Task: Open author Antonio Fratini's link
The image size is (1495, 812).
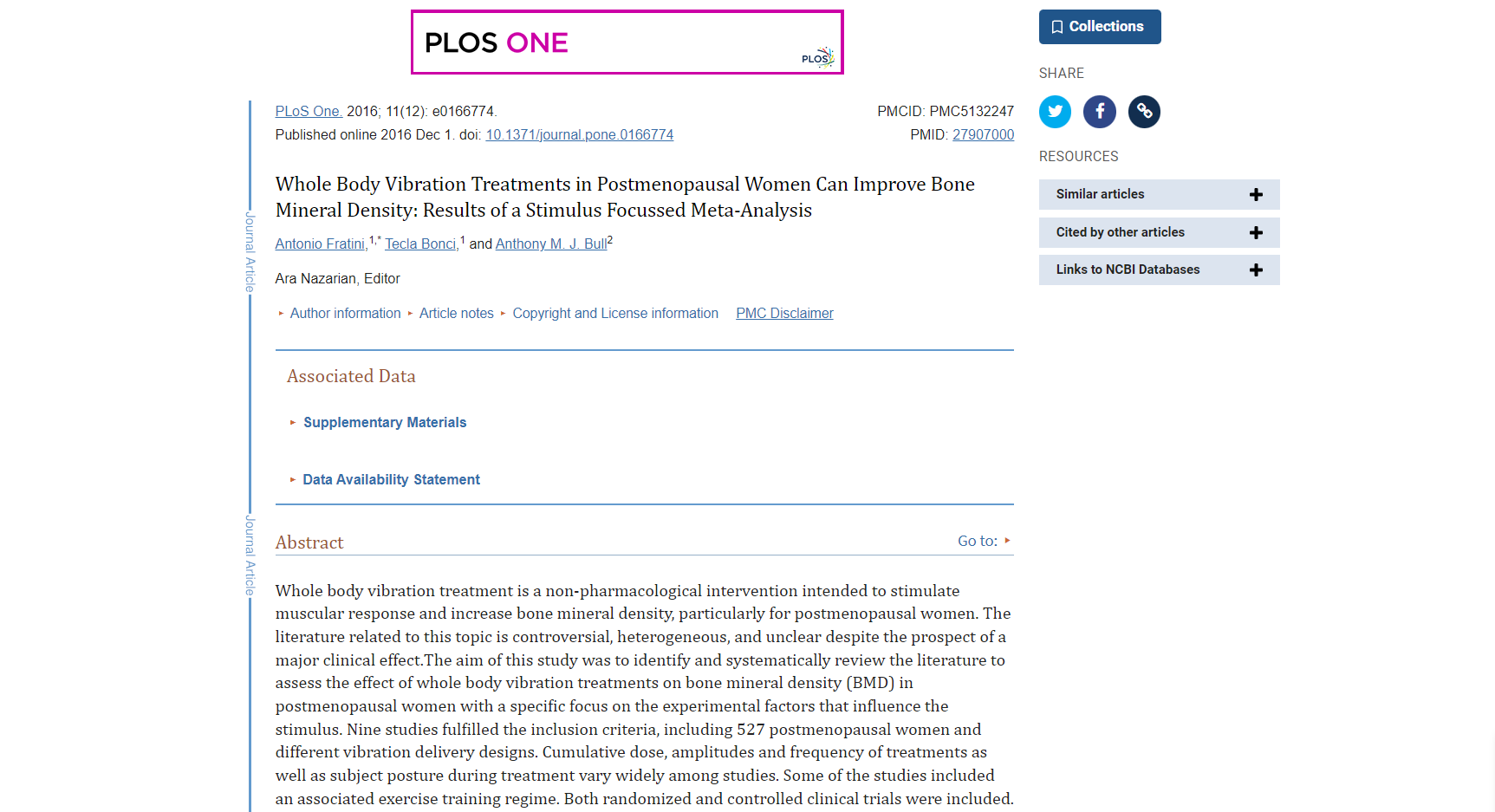Action: click(x=320, y=244)
